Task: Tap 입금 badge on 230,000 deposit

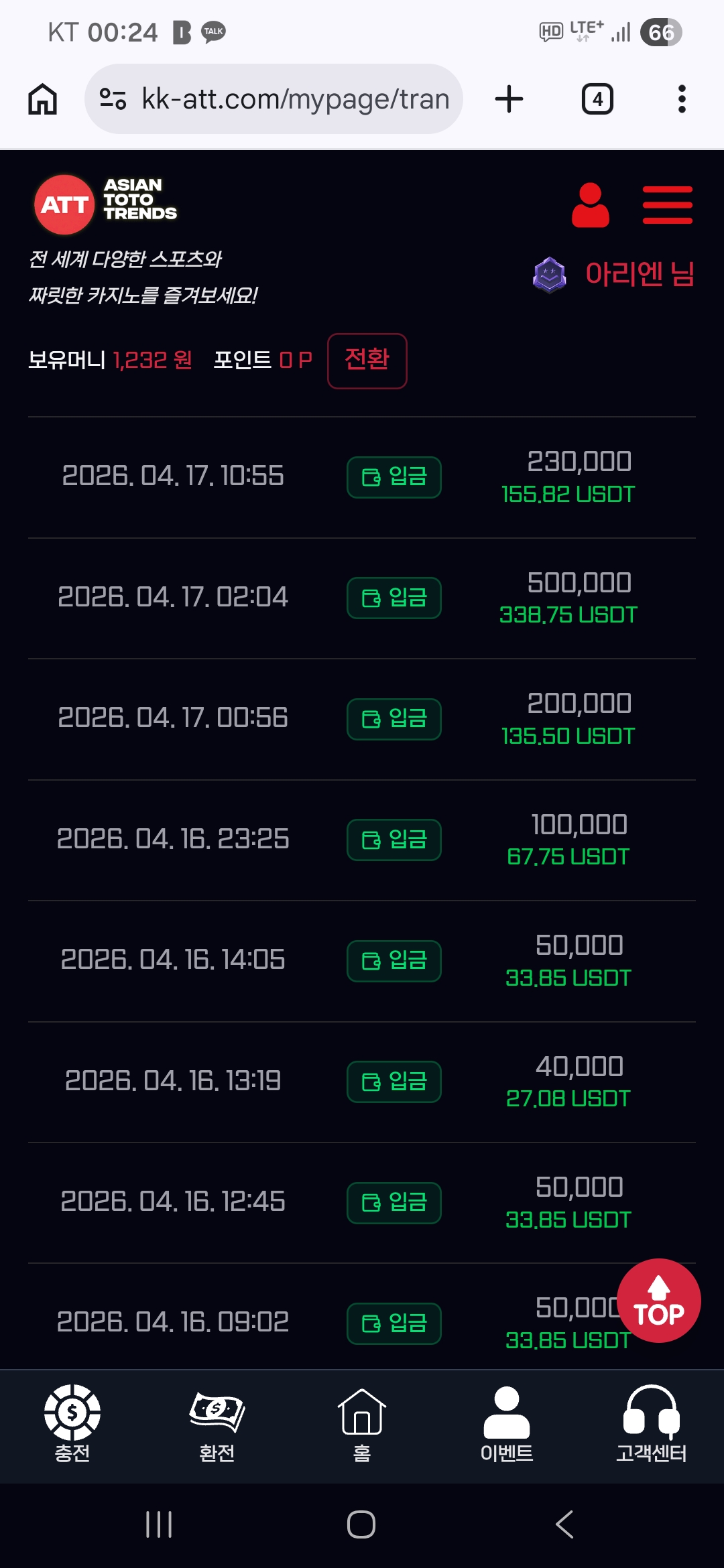Action: 394,477
